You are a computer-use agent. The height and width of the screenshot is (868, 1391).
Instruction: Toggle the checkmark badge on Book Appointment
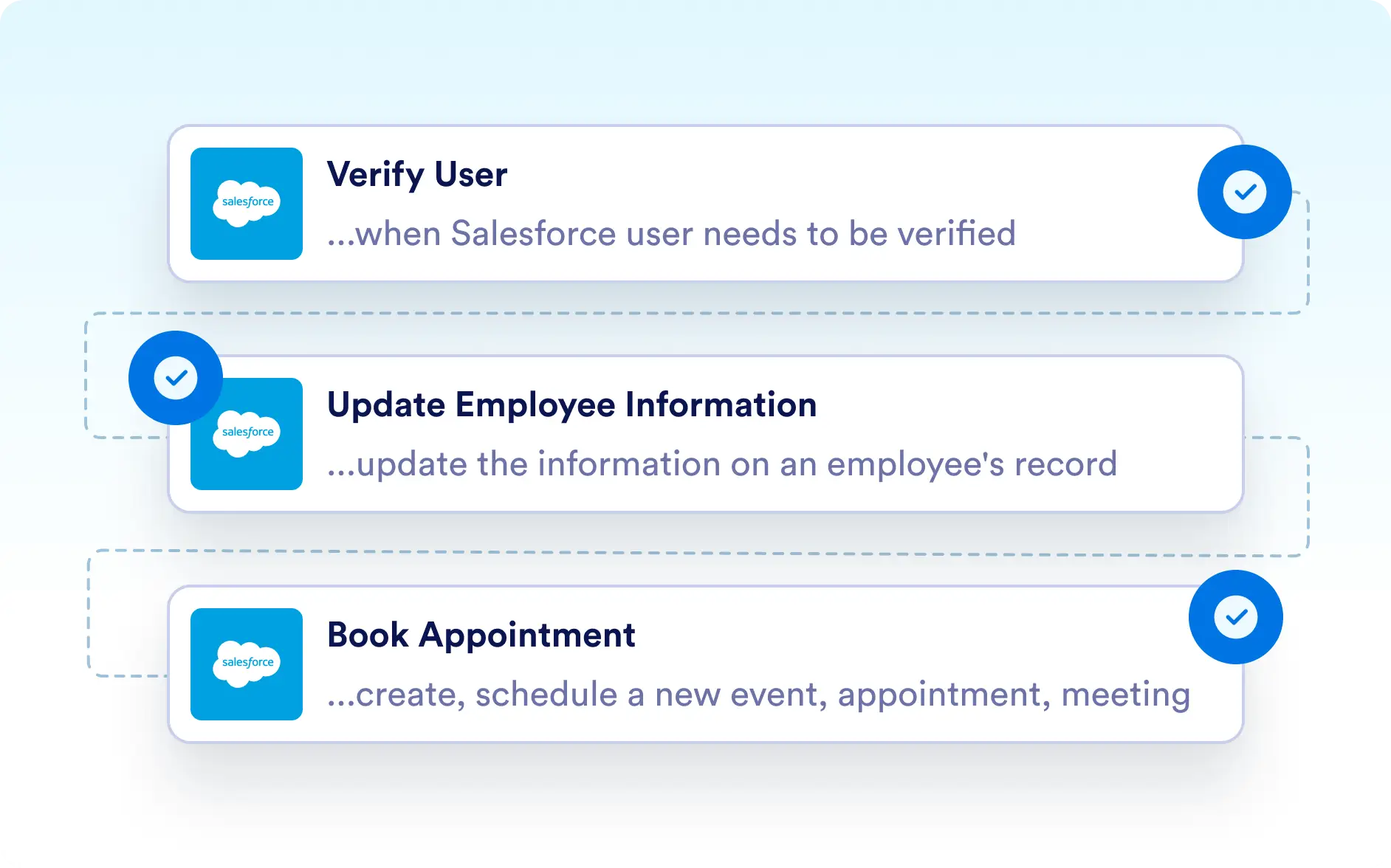coord(1236,617)
